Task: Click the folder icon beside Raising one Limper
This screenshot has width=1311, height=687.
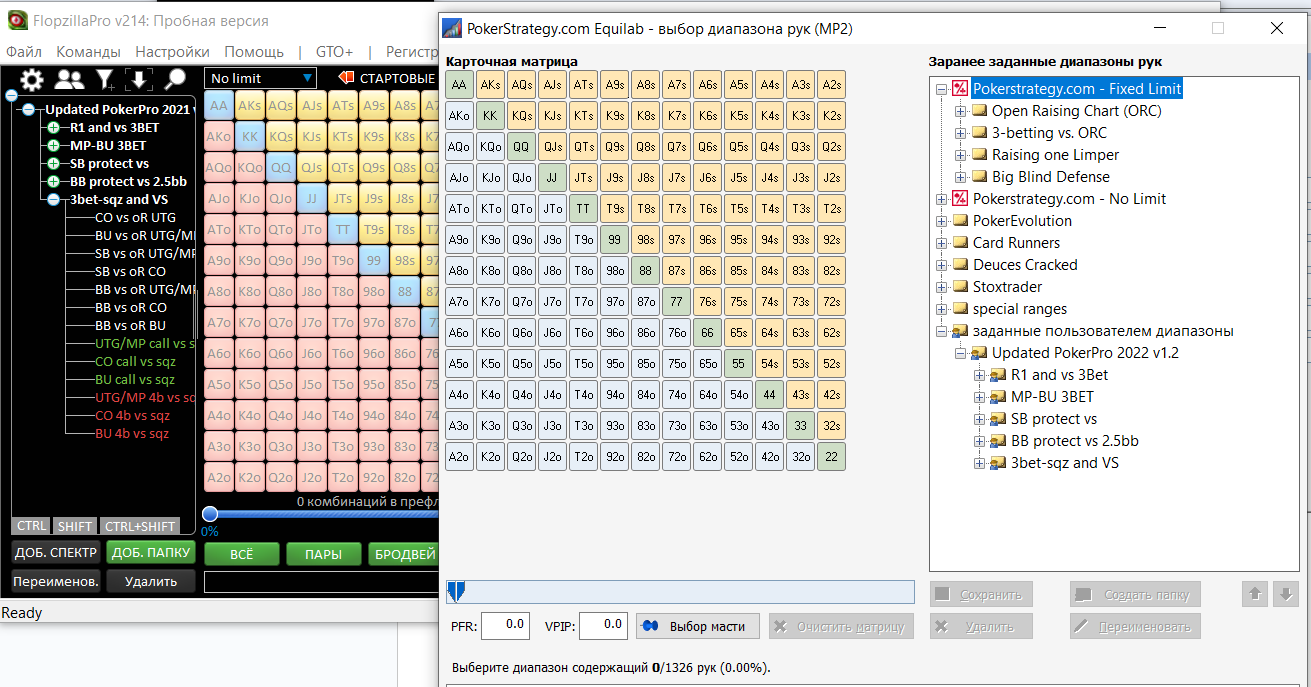Action: click(979, 155)
